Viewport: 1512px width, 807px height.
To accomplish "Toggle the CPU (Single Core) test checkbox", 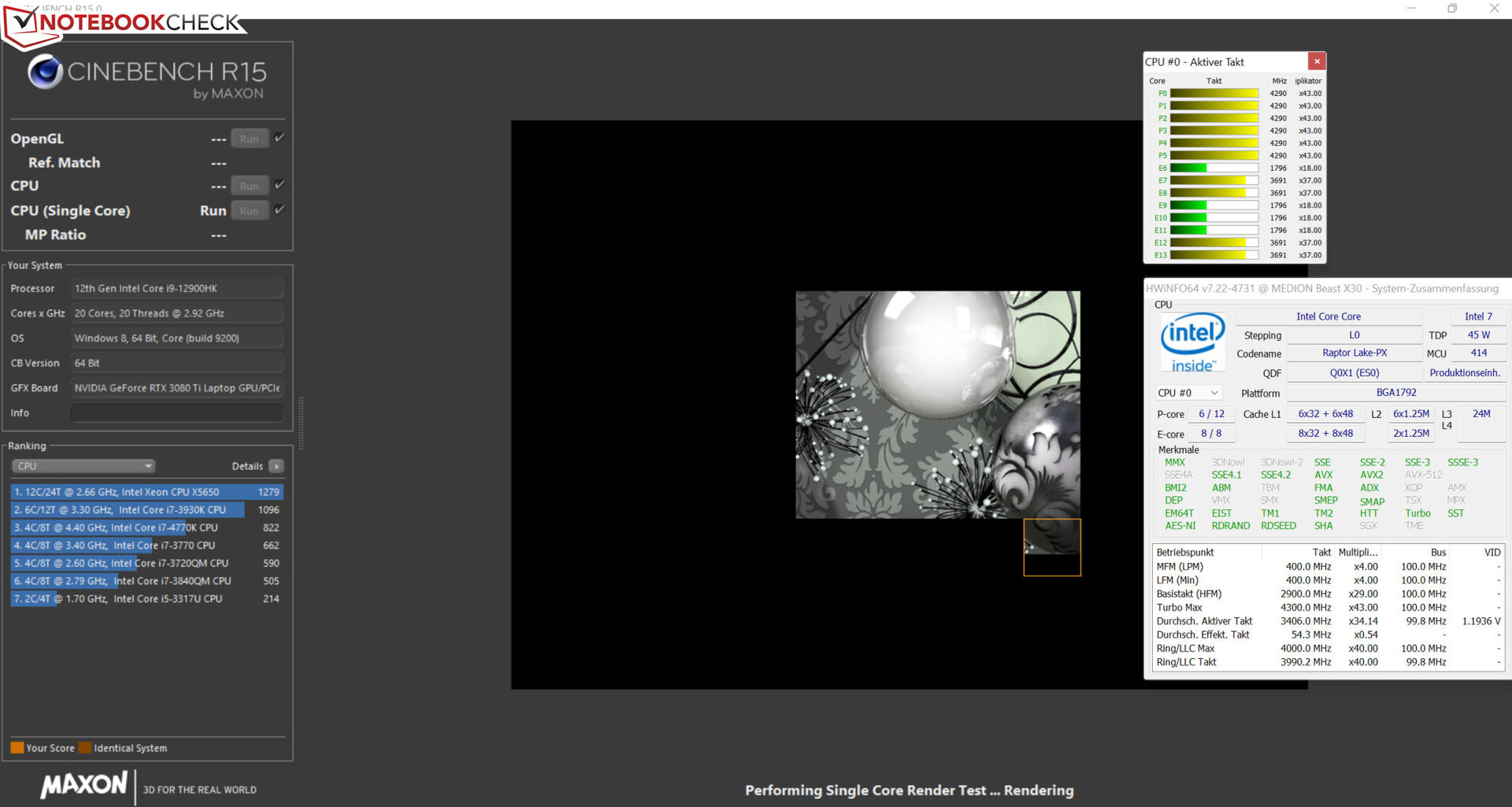I will coord(280,210).
